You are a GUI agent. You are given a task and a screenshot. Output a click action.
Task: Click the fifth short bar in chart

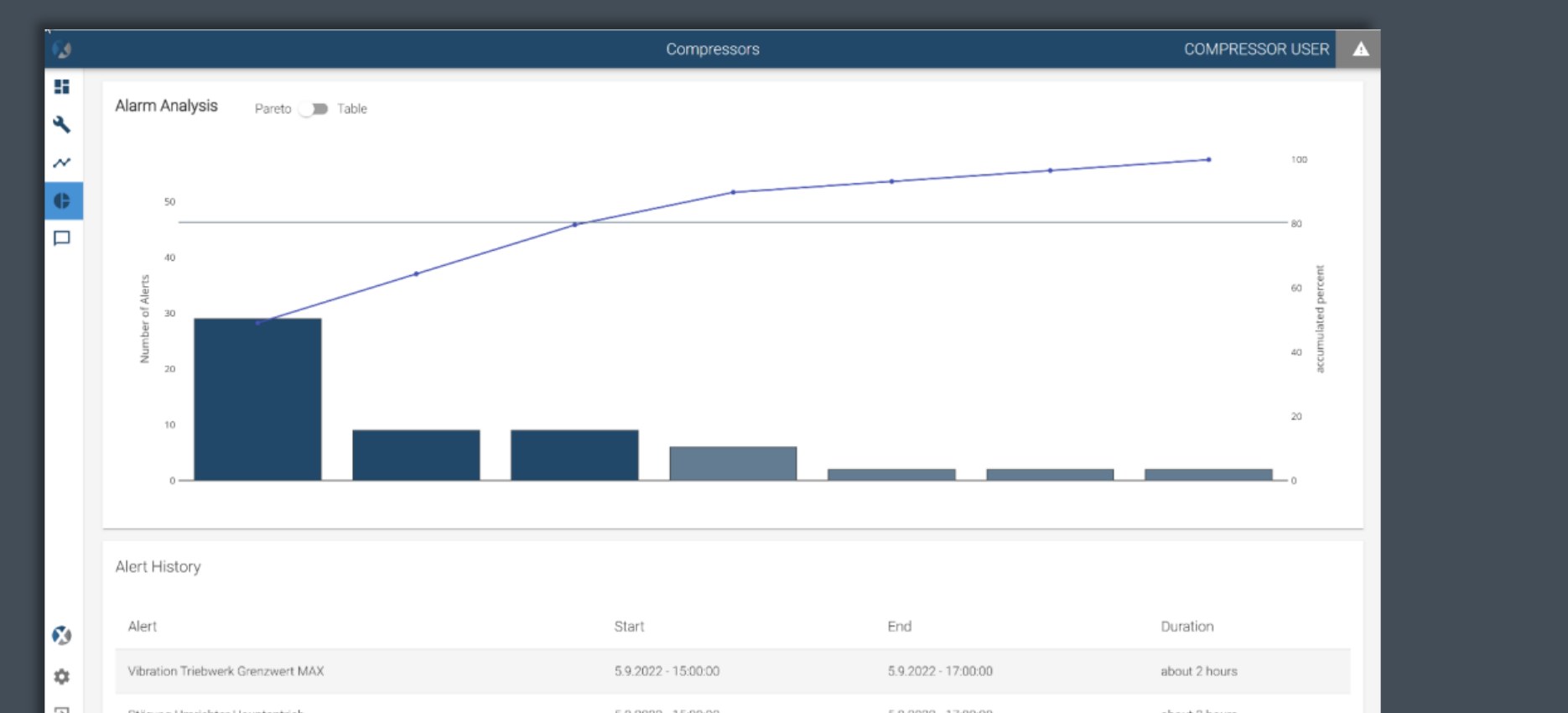tap(891, 475)
